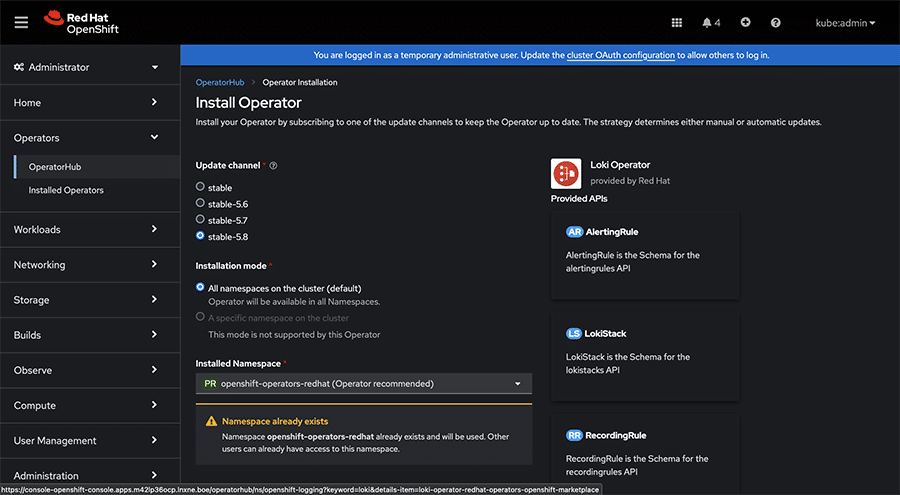Click the Loki Operator logo

pyautogui.click(x=566, y=174)
